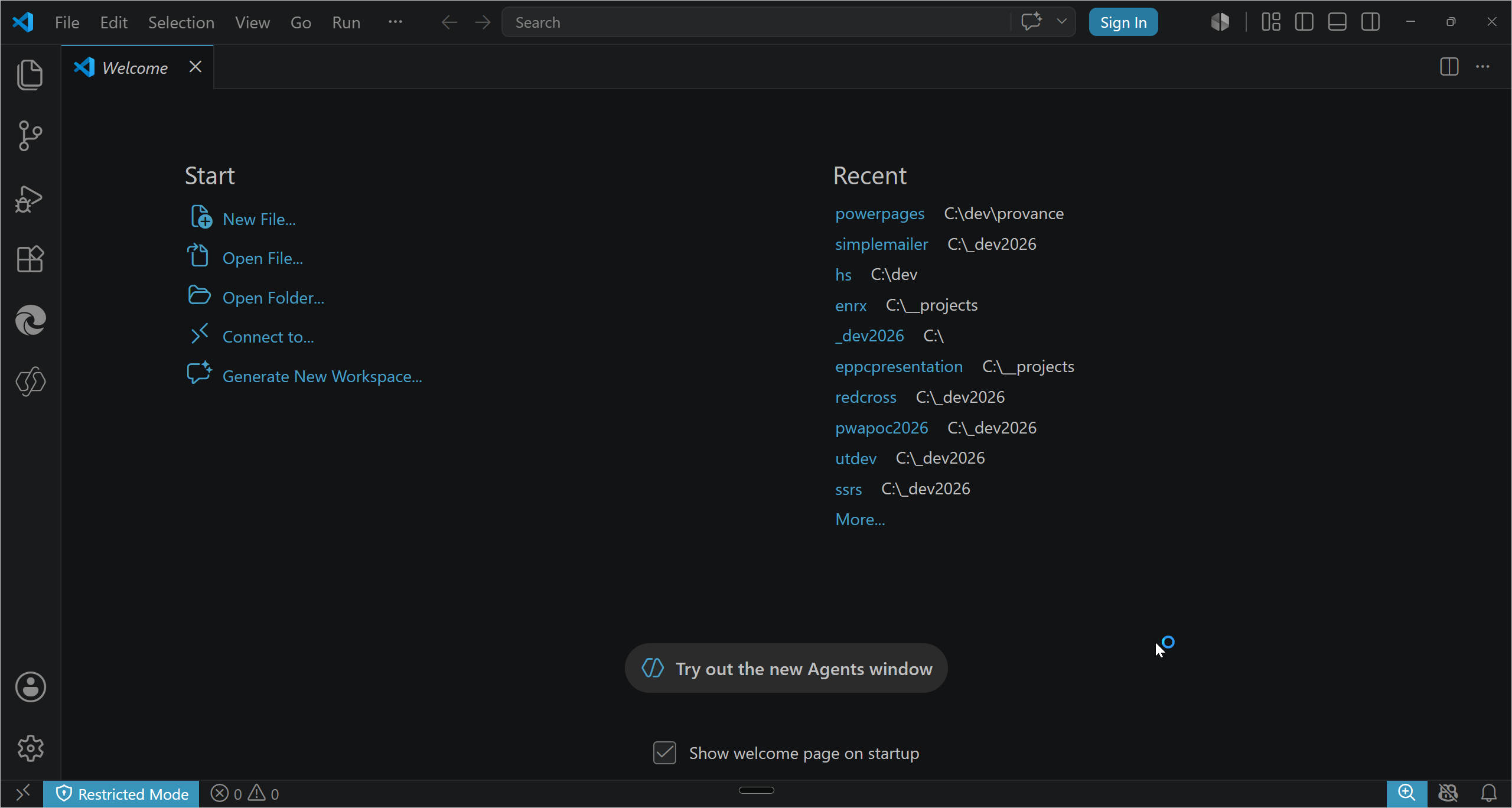Open the recent redcross folder
The height and width of the screenshot is (808, 1512).
pos(866,397)
